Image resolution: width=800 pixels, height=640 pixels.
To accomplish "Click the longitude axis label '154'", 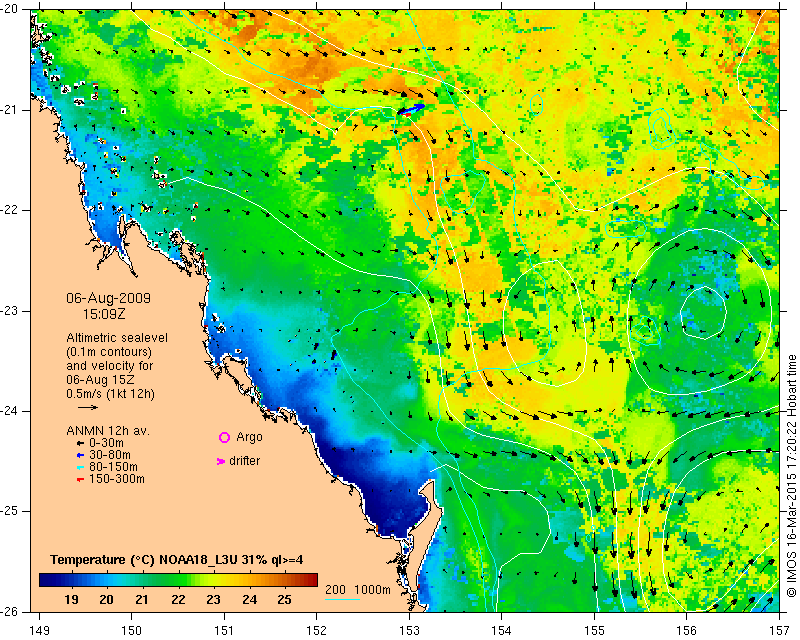I will (502, 630).
